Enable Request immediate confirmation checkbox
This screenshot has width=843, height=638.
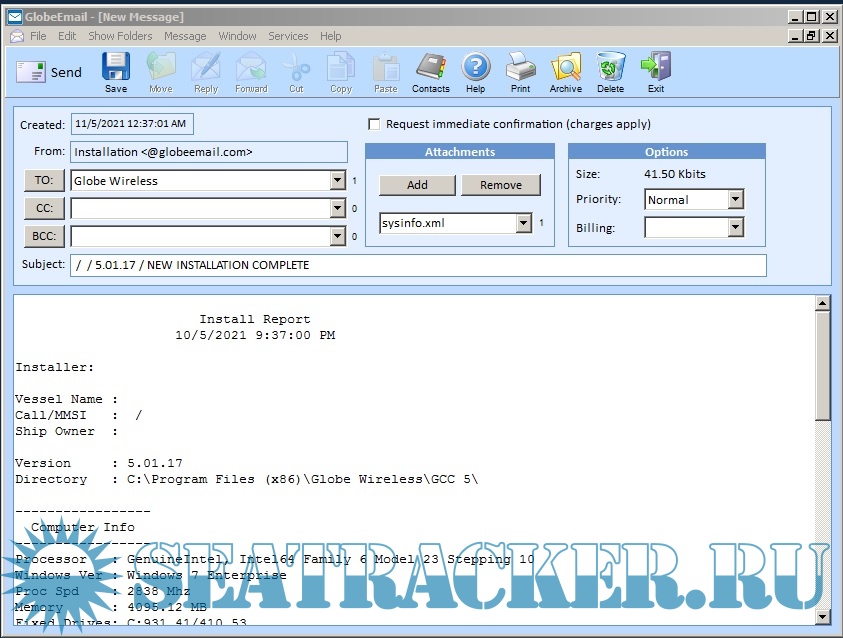pyautogui.click(x=375, y=124)
